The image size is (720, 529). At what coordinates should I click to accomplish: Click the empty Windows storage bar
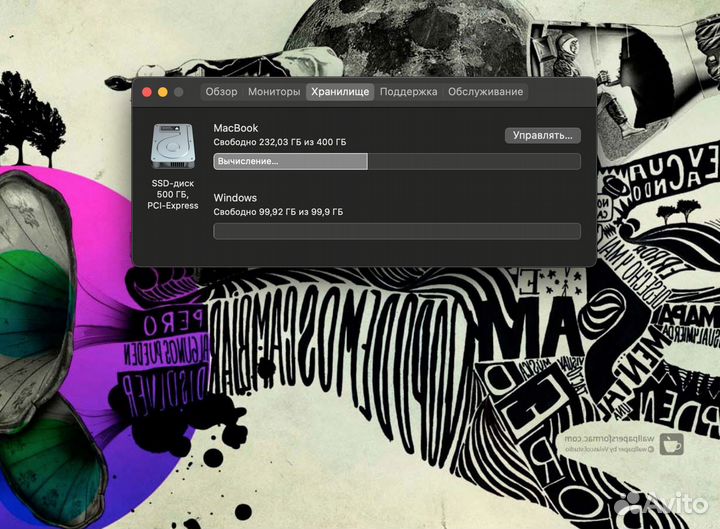click(x=396, y=231)
